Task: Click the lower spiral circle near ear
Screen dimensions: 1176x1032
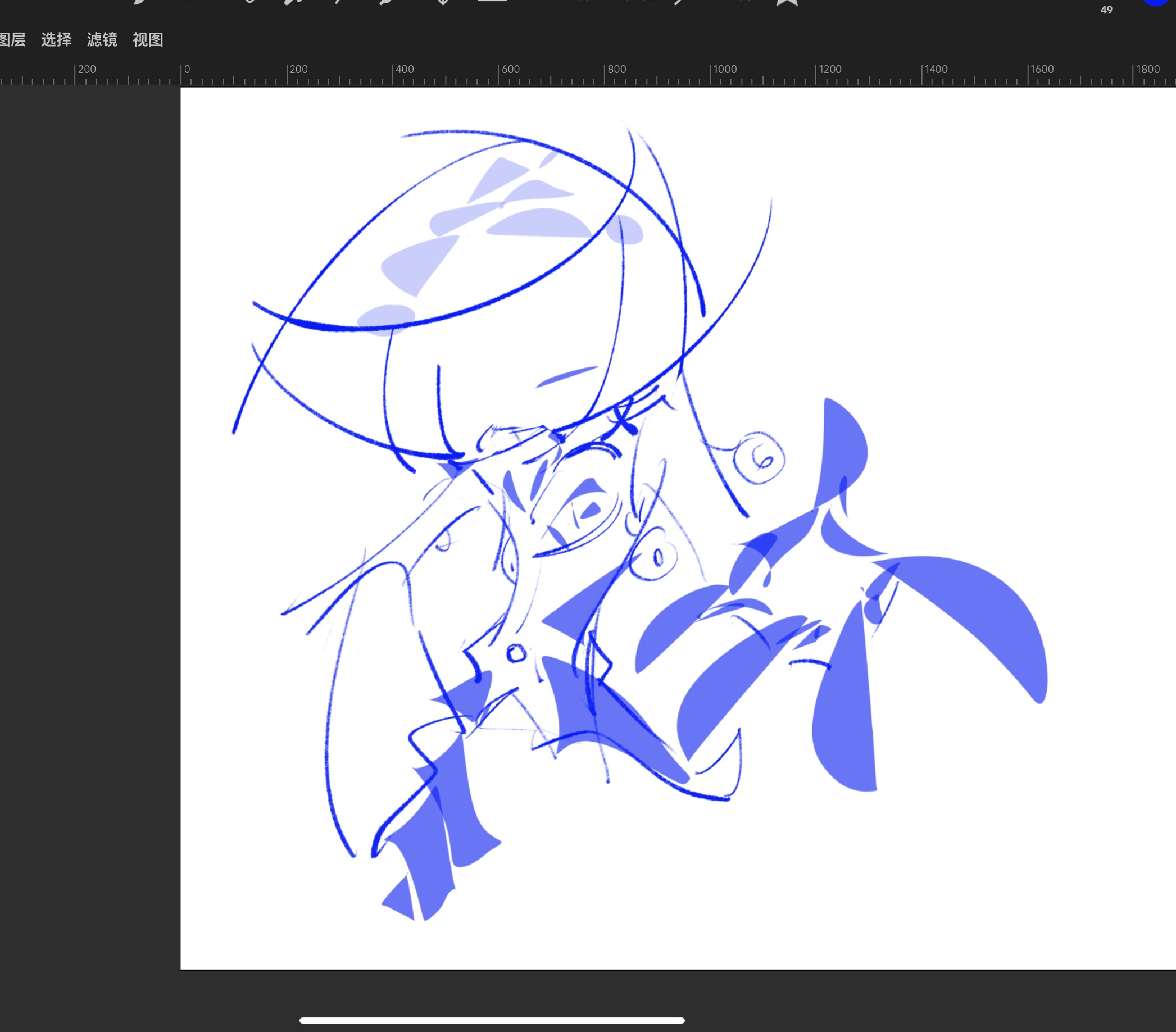Action: (x=653, y=553)
